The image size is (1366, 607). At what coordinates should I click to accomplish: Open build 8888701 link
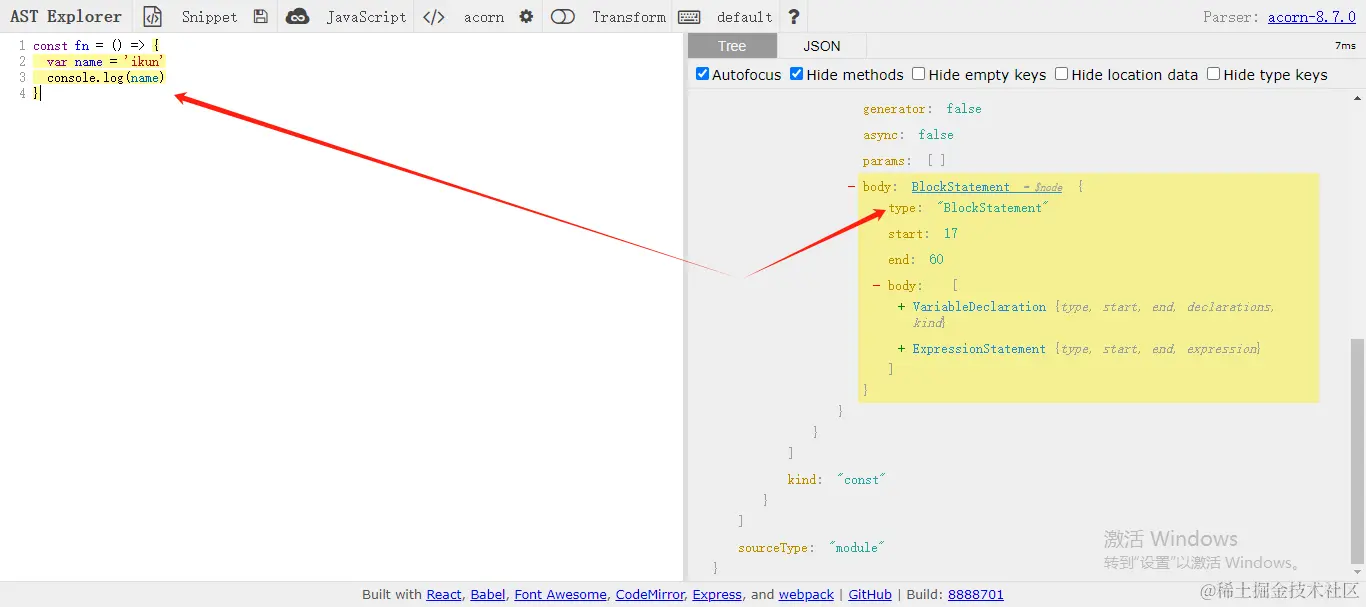point(976,594)
